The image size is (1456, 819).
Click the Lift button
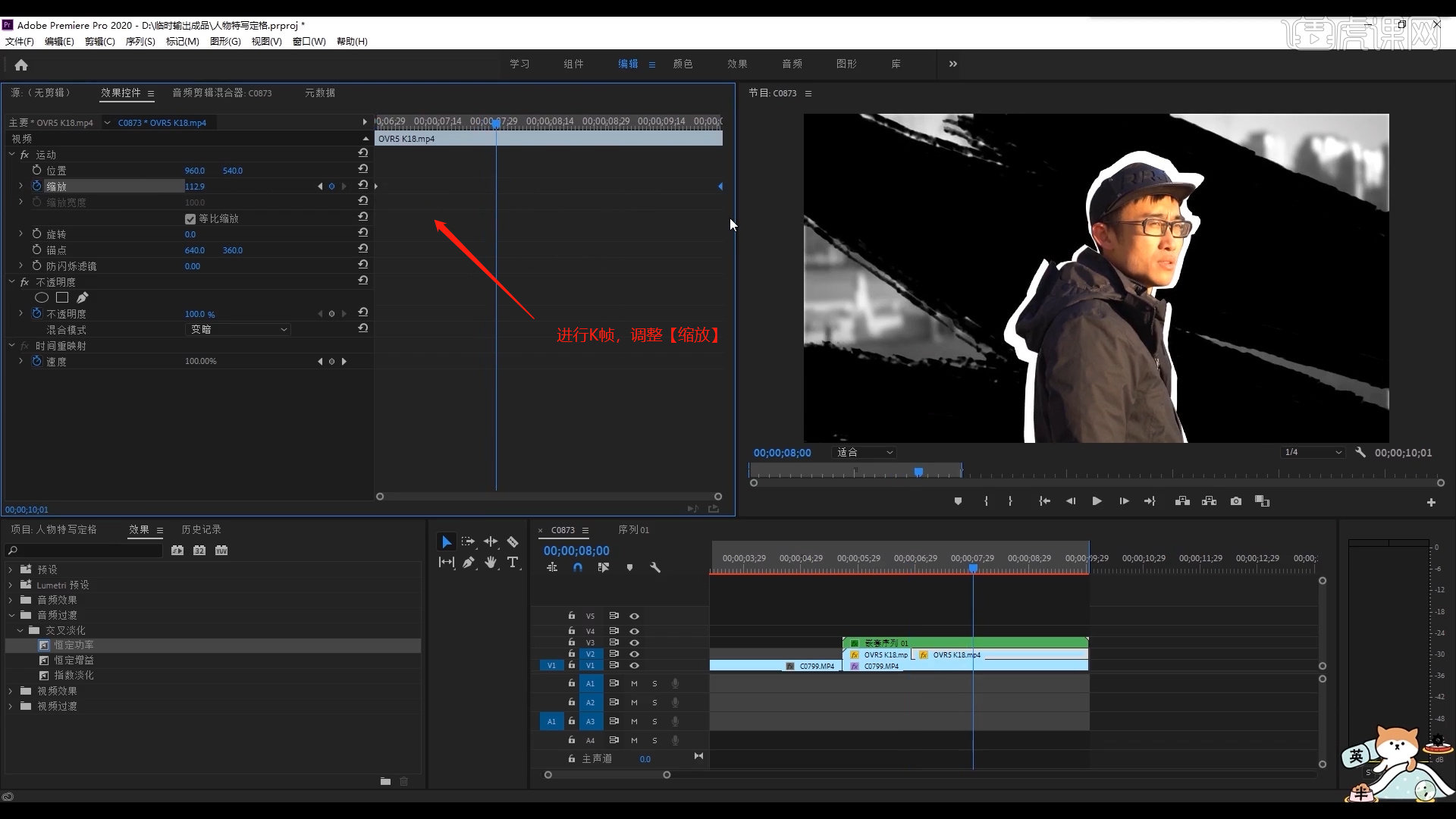1182,501
